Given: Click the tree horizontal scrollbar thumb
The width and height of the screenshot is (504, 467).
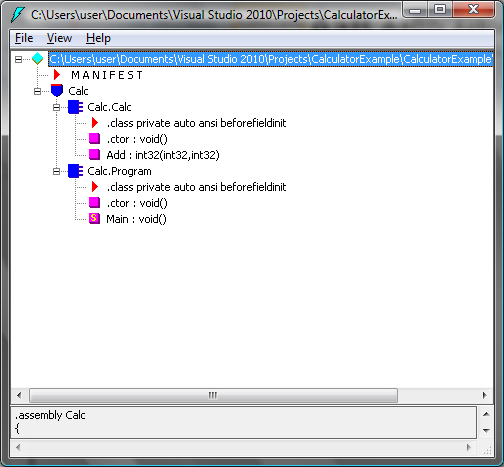Looking at the screenshot, I should 213,396.
